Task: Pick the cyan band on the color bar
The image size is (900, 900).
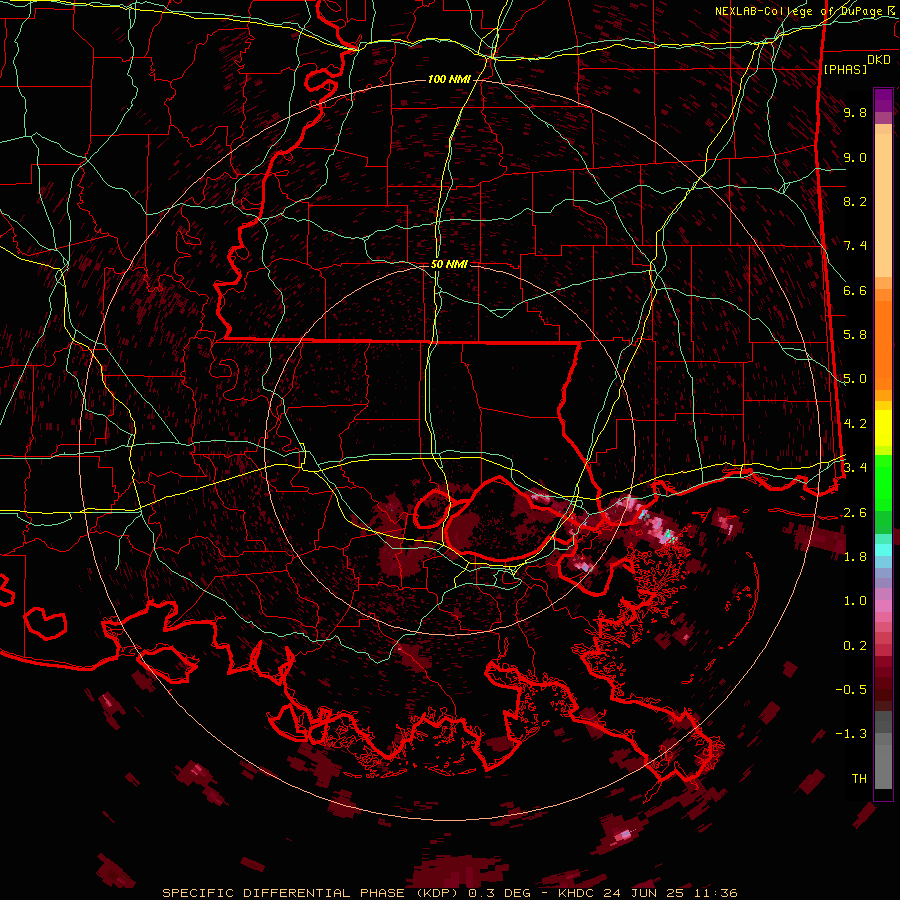Action: 883,550
